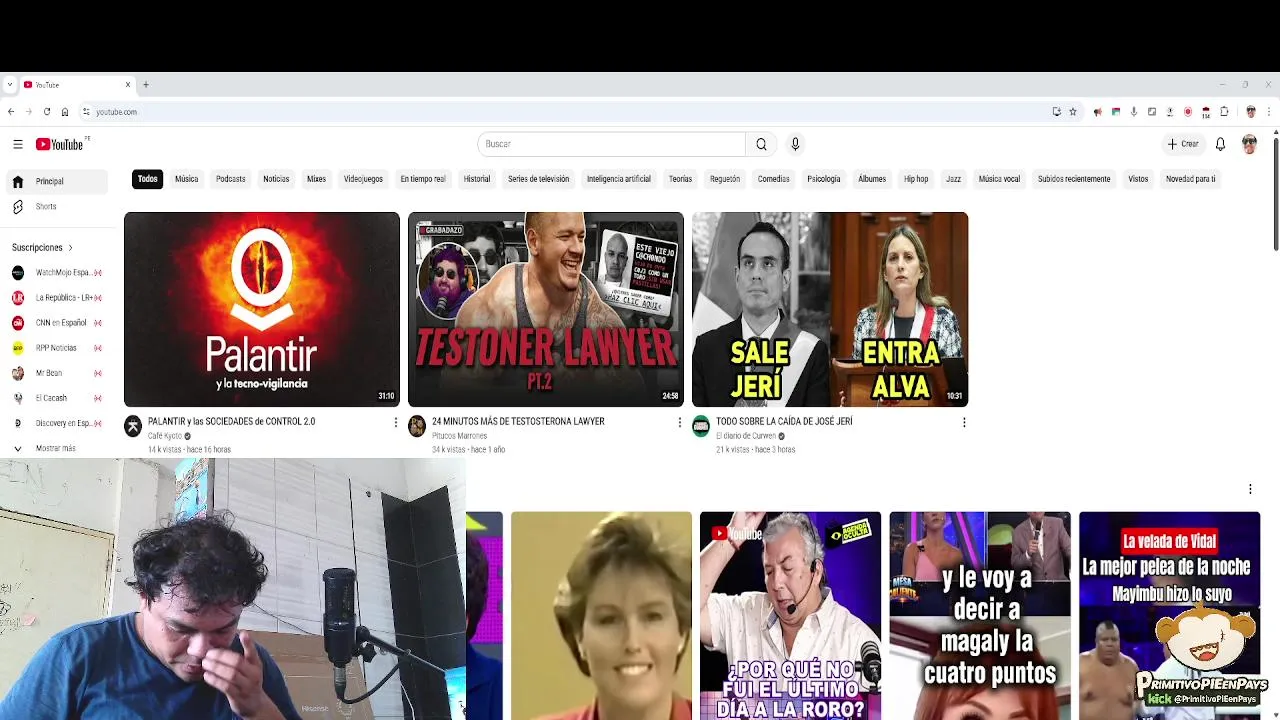Open the Sale Jerí Entra Alva thumbnail
The image size is (1280, 720).
point(830,309)
